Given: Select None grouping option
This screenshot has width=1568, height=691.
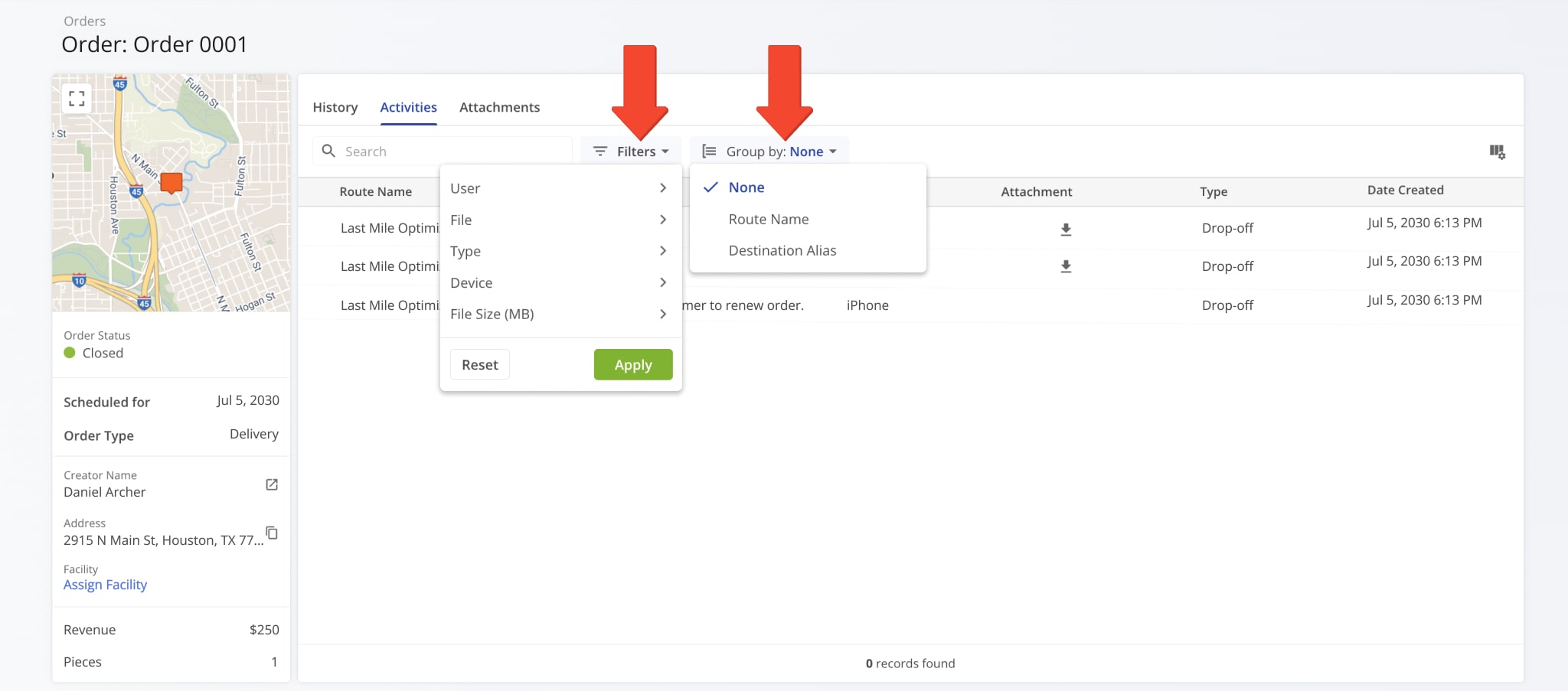Looking at the screenshot, I should (808, 187).
